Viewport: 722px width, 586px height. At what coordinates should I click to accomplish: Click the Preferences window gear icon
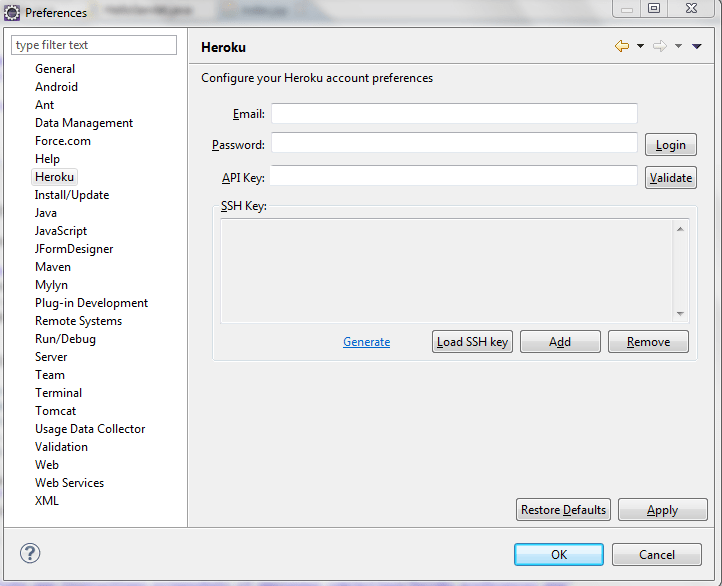12,12
